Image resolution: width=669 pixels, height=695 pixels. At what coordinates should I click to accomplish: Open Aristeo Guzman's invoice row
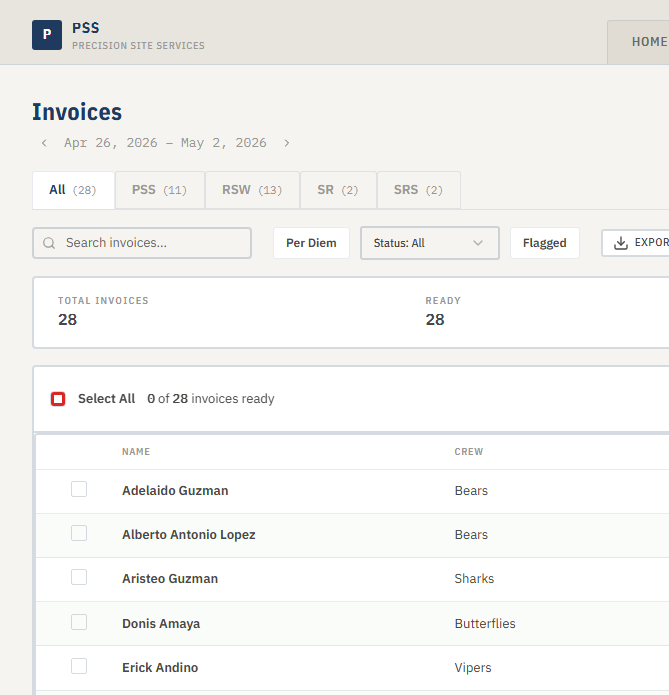coord(352,579)
